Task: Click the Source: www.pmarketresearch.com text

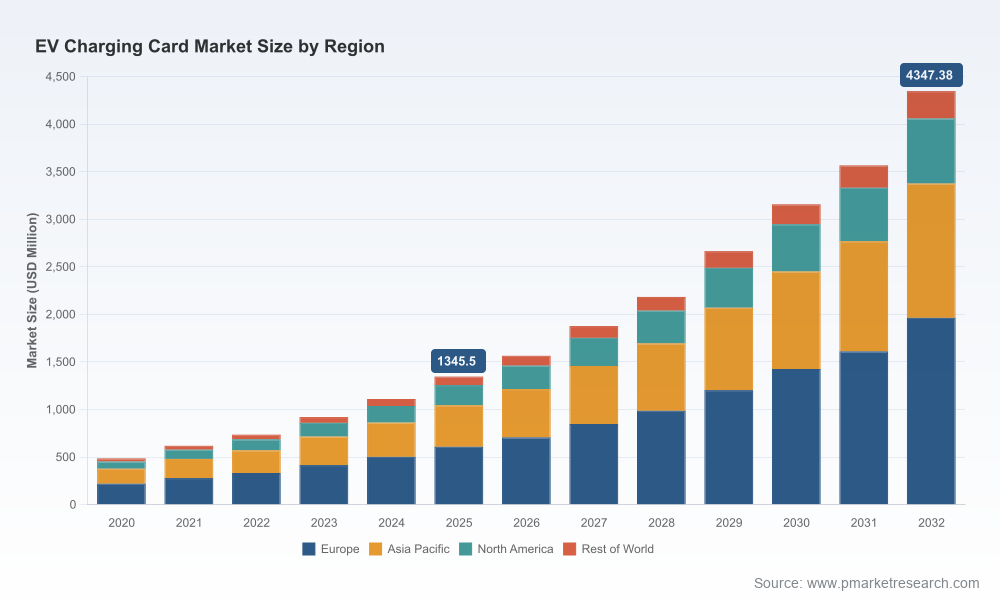Action: (866, 583)
